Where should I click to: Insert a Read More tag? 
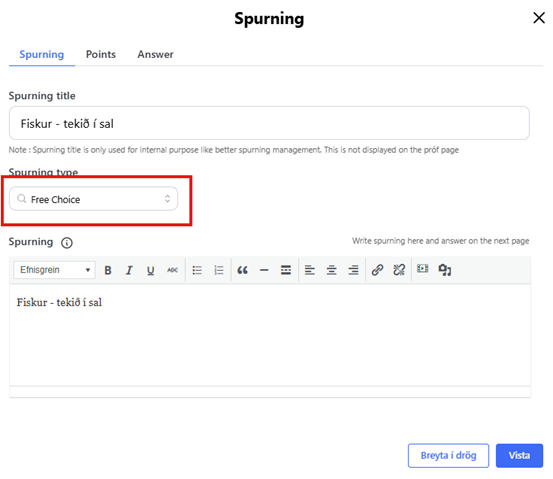tap(286, 270)
